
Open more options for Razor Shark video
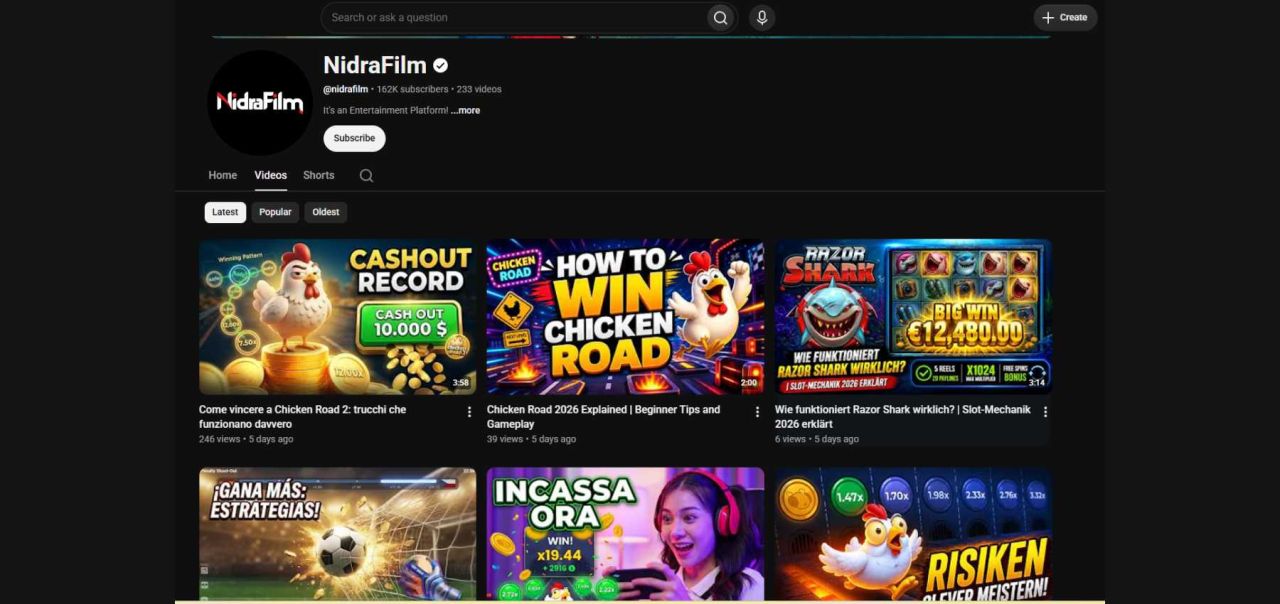[x=1045, y=412]
